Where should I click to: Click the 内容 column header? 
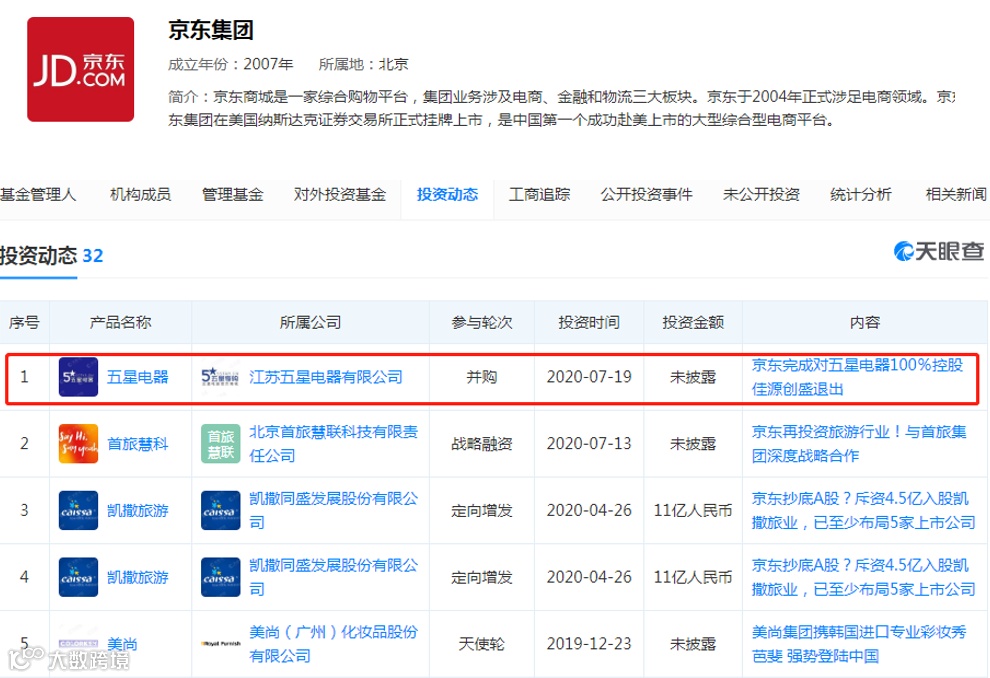tap(865, 323)
